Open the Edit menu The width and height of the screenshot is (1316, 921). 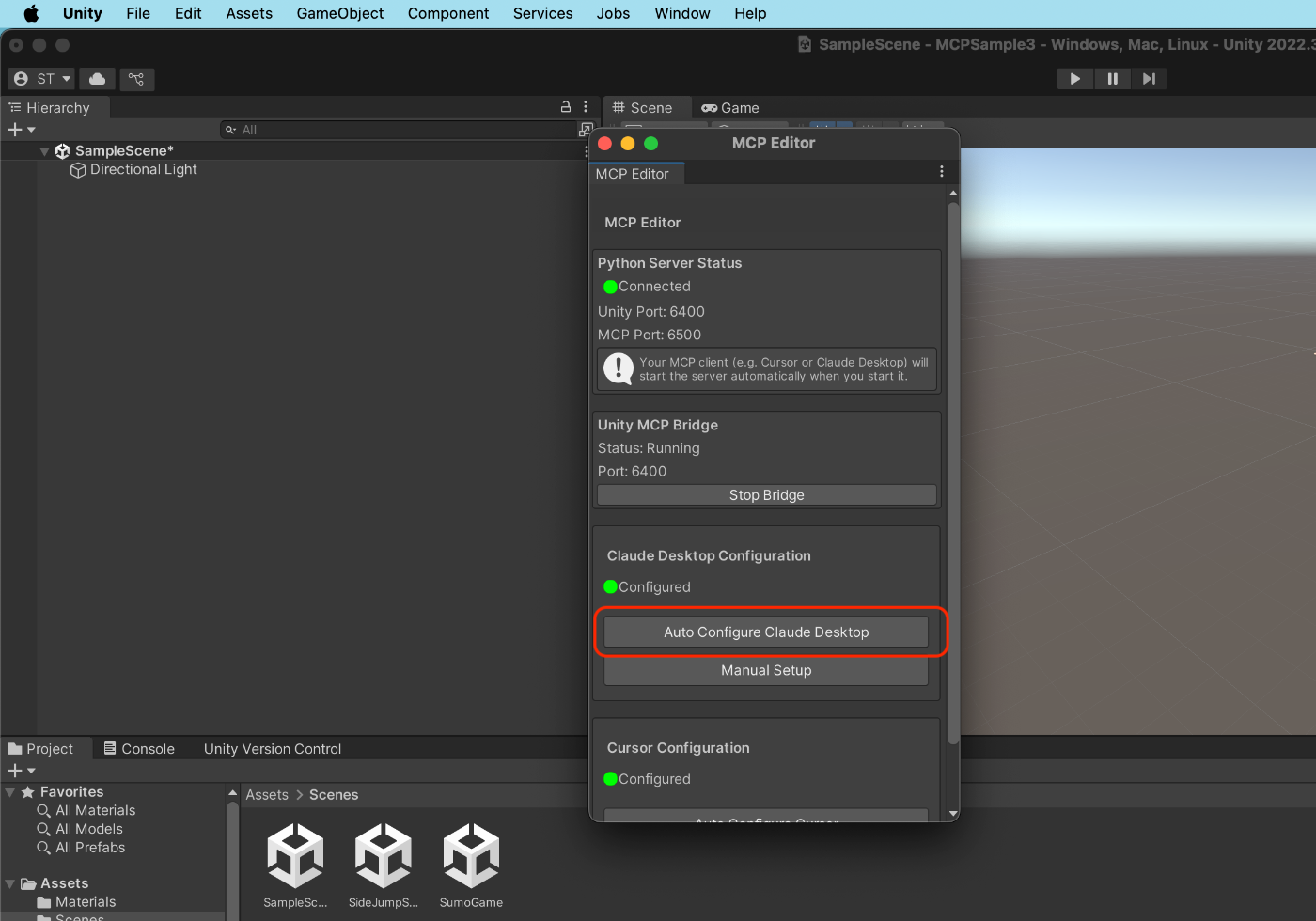[x=188, y=13]
